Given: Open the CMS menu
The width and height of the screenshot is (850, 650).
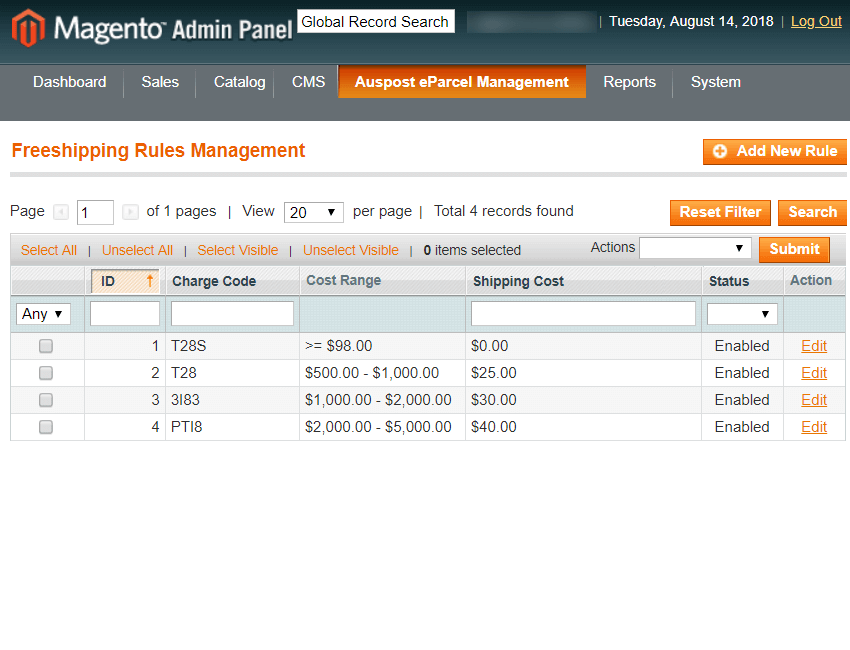Looking at the screenshot, I should tap(308, 82).
